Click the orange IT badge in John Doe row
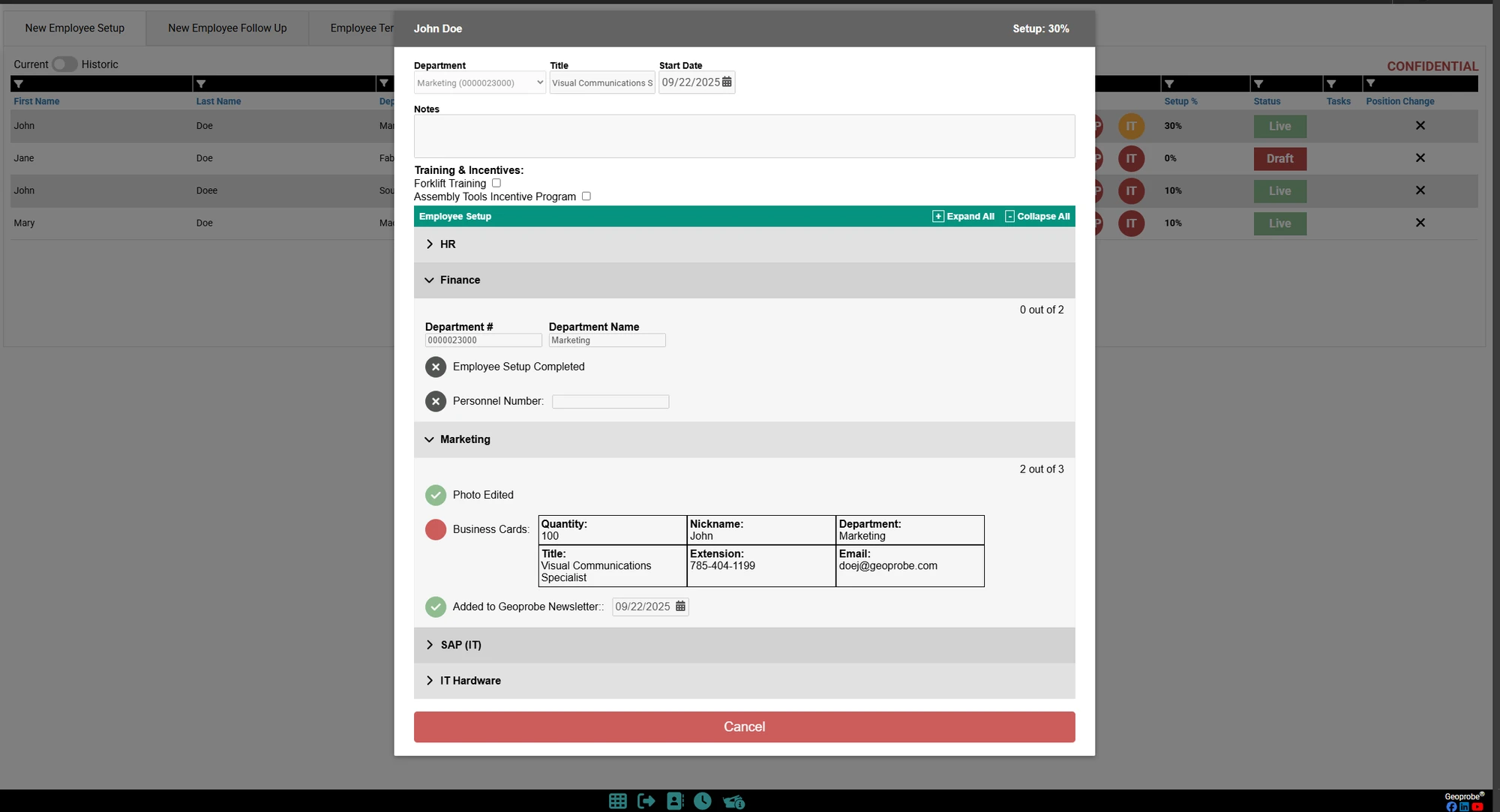 (1131, 126)
